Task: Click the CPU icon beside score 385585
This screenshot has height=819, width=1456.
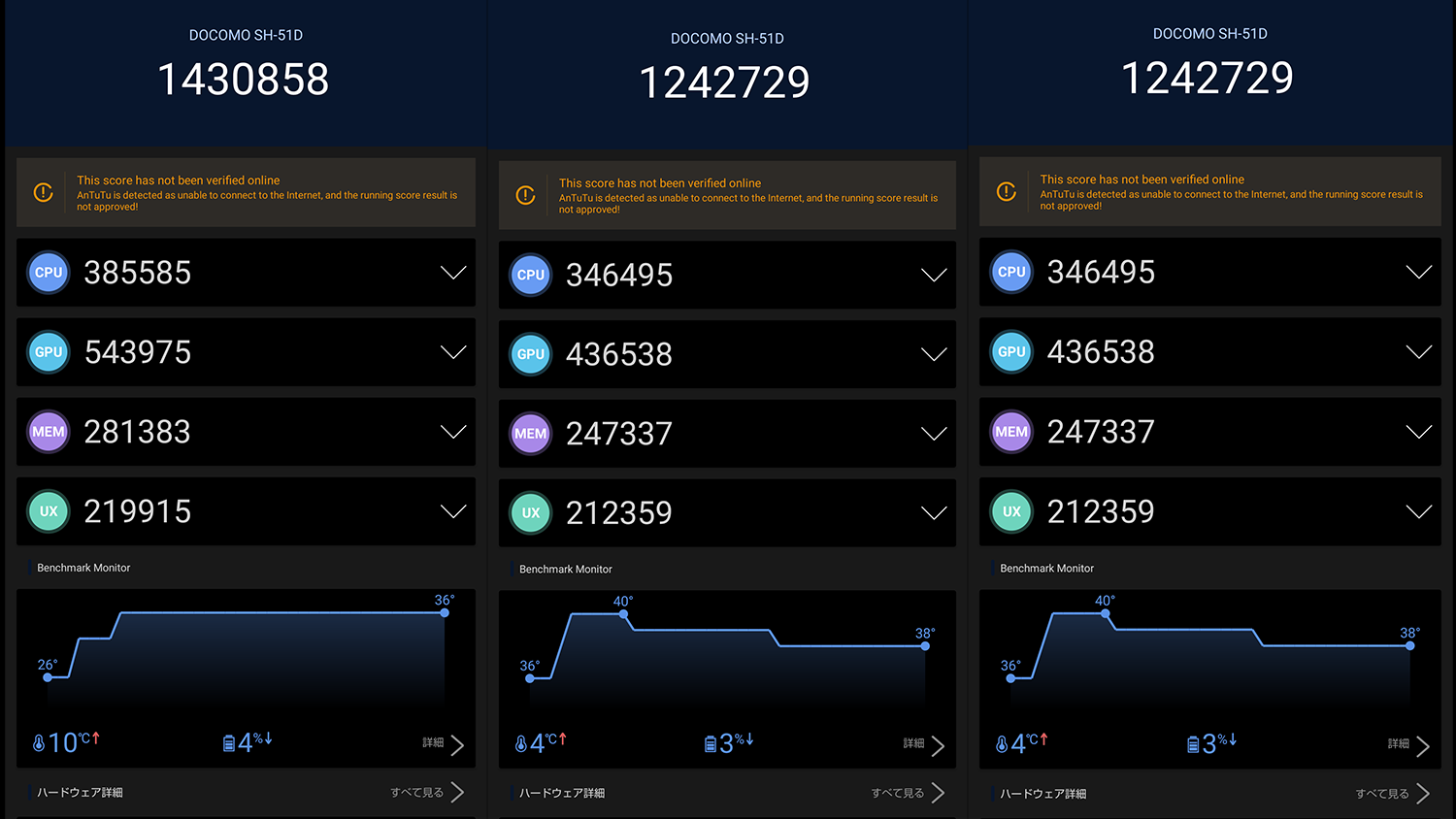Action: [49, 273]
